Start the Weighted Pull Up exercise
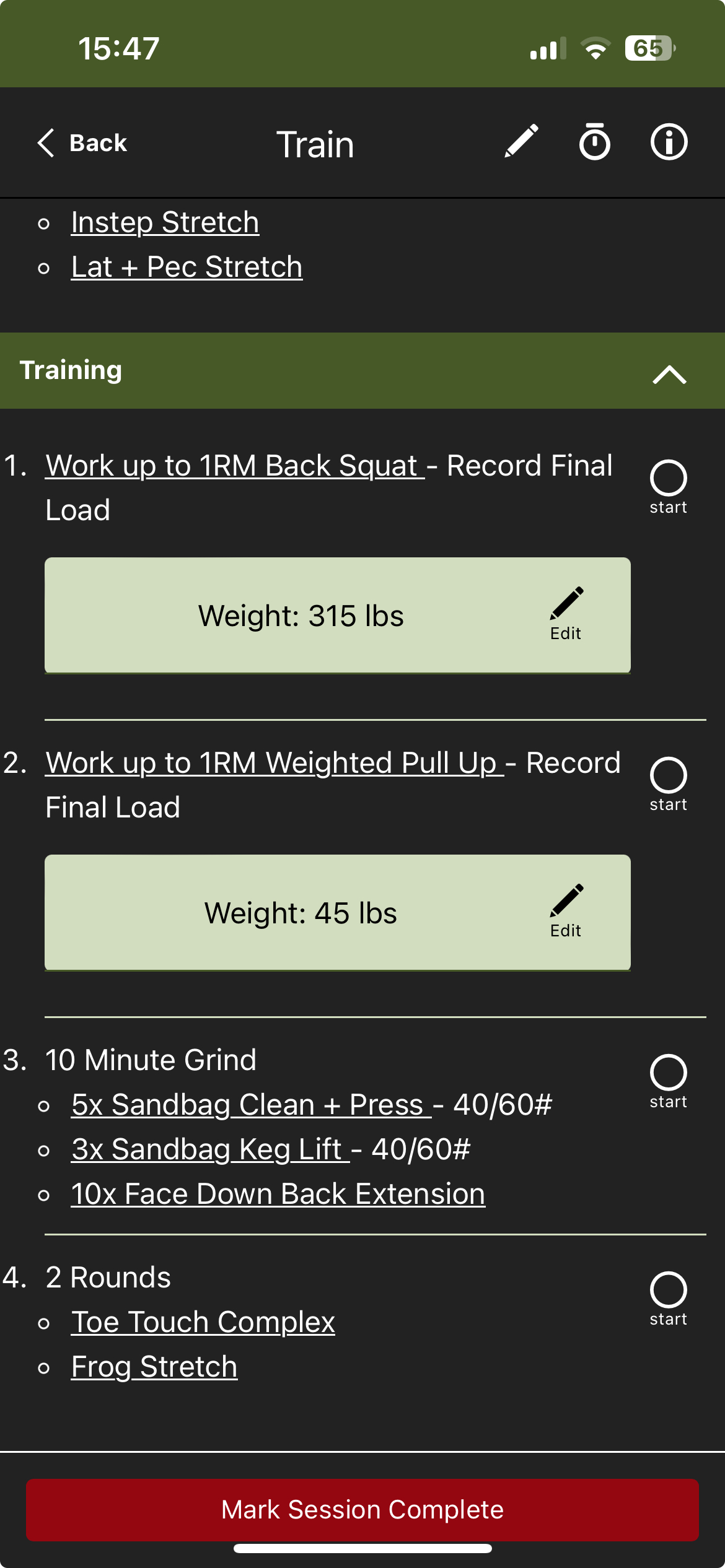Screen dimensions: 725x1568 (668, 775)
